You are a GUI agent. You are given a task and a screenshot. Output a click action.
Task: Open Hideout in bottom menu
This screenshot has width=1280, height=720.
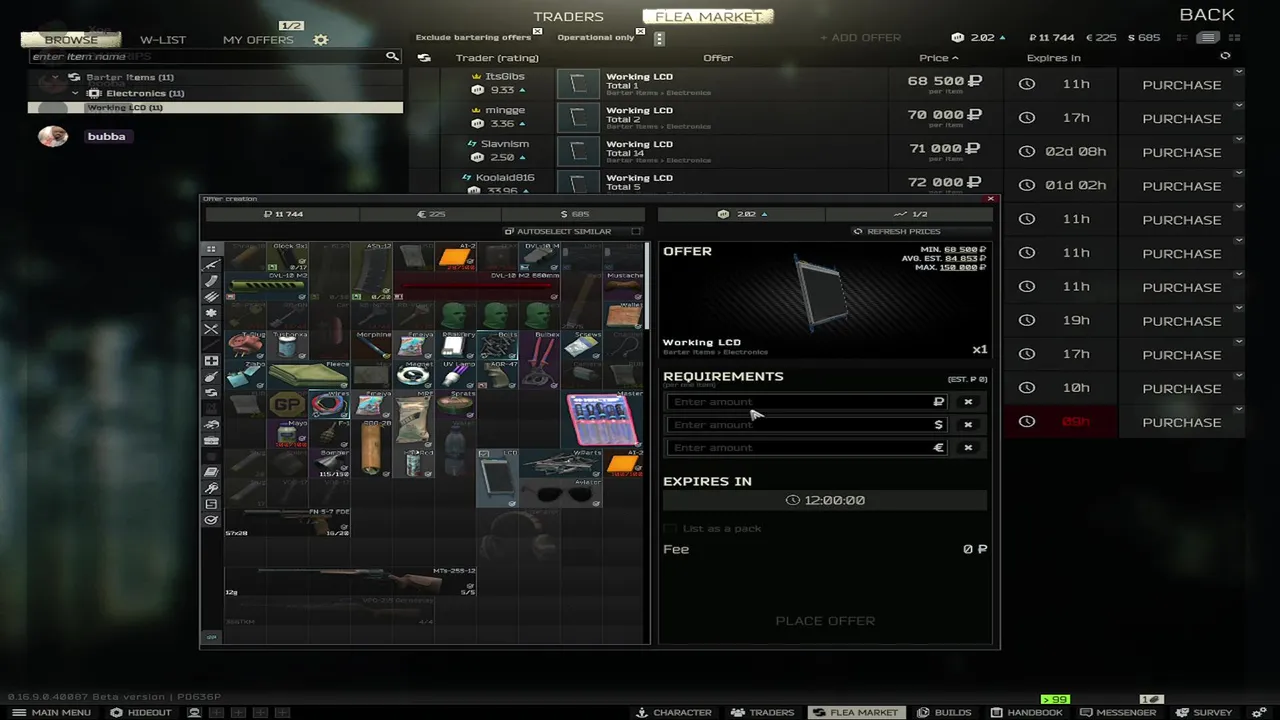(x=141, y=712)
